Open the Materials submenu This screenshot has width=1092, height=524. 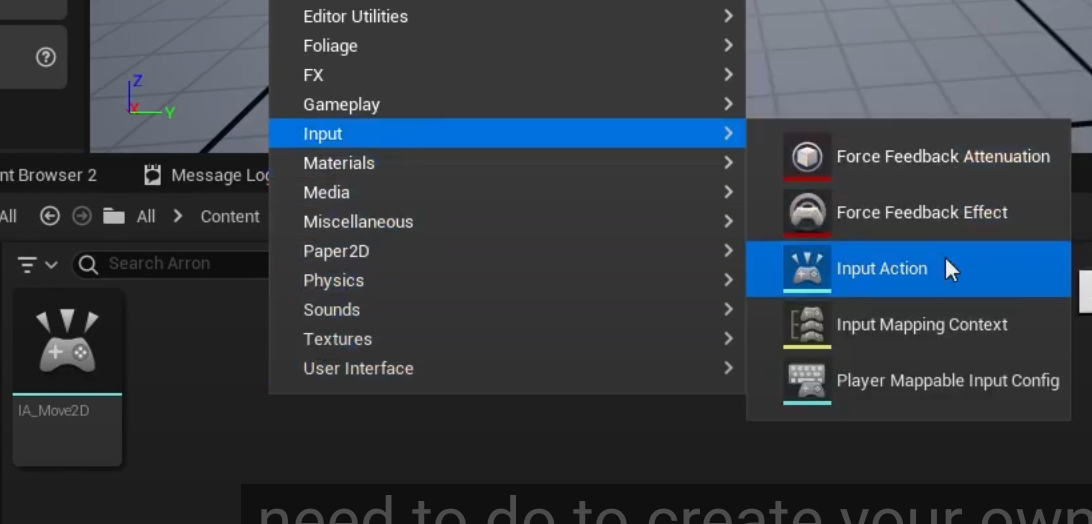pyautogui.click(x=507, y=163)
